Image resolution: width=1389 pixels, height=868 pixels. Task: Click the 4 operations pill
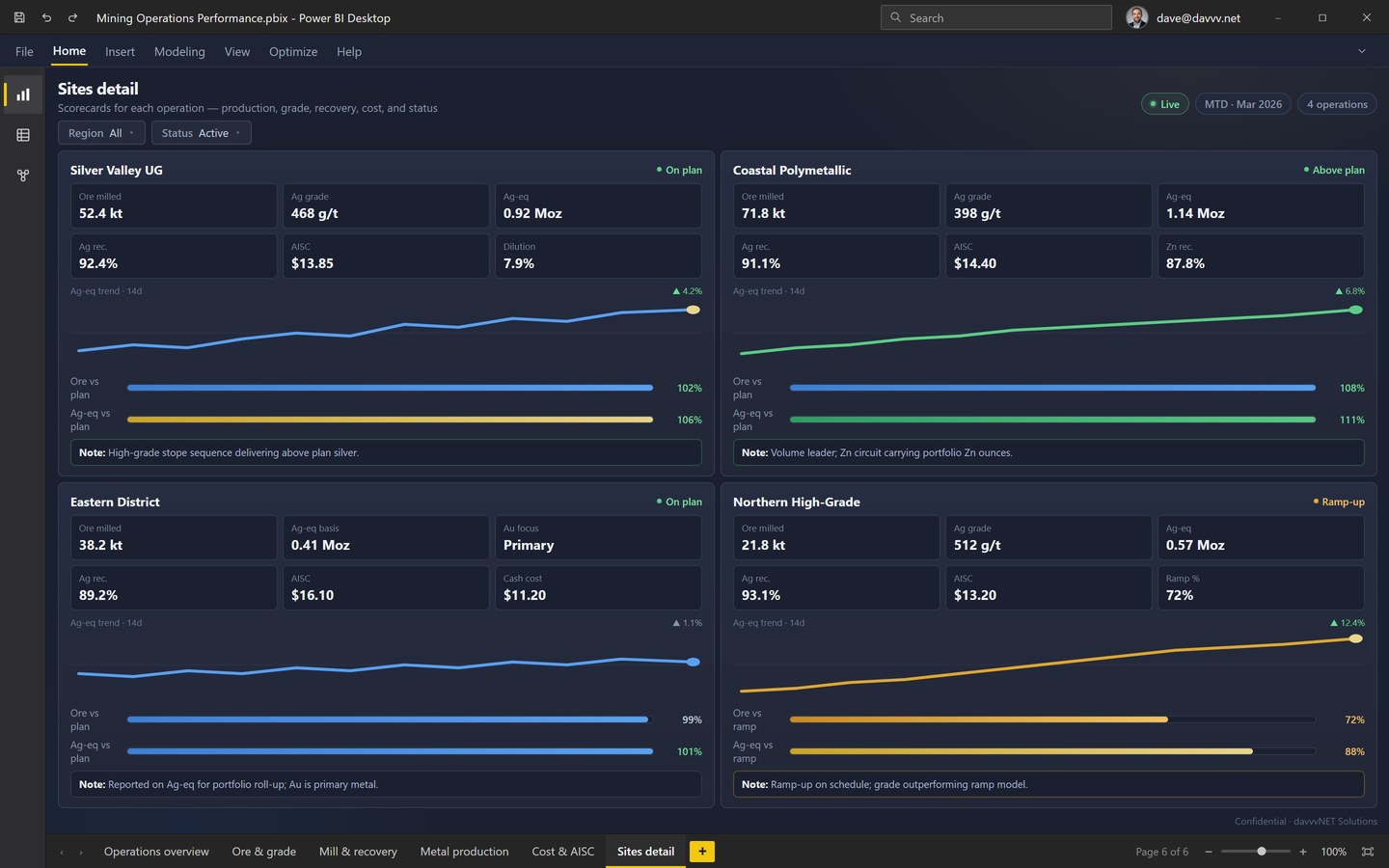[x=1337, y=104]
